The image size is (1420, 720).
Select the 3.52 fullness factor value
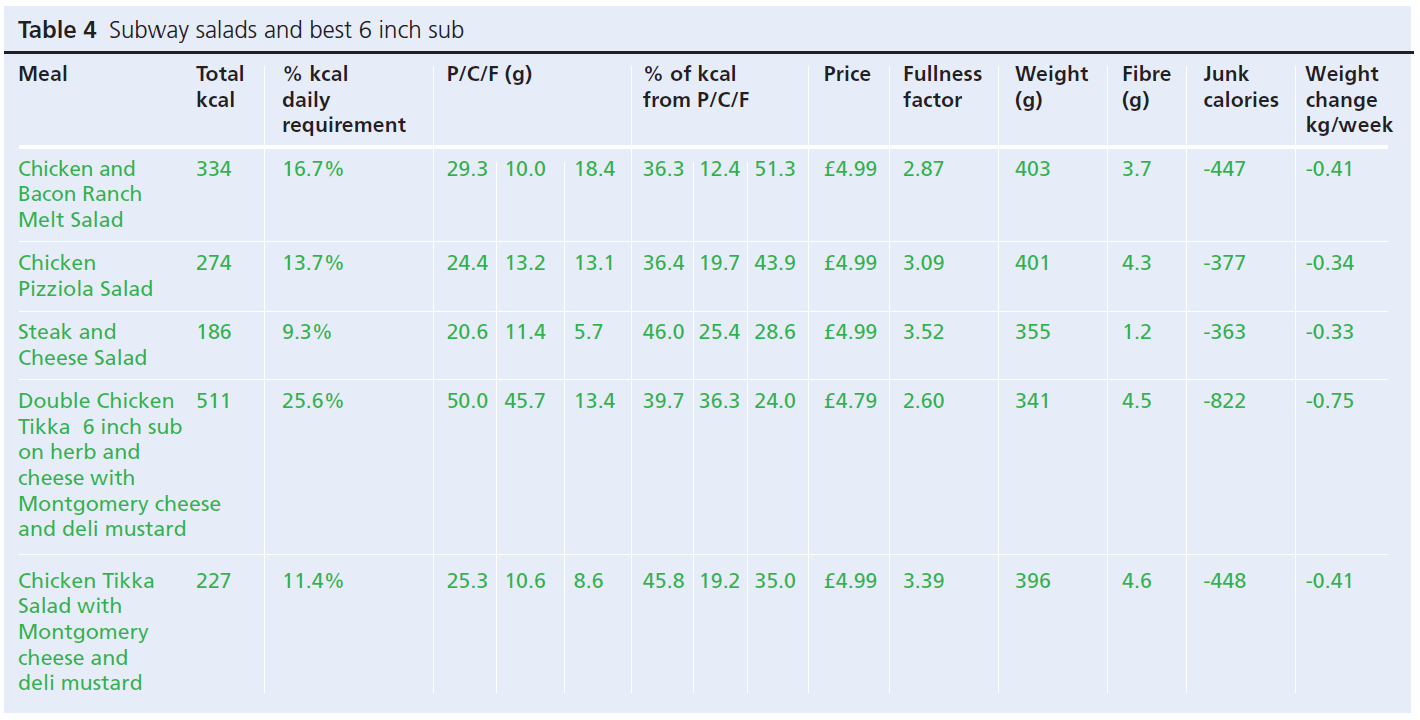click(923, 332)
